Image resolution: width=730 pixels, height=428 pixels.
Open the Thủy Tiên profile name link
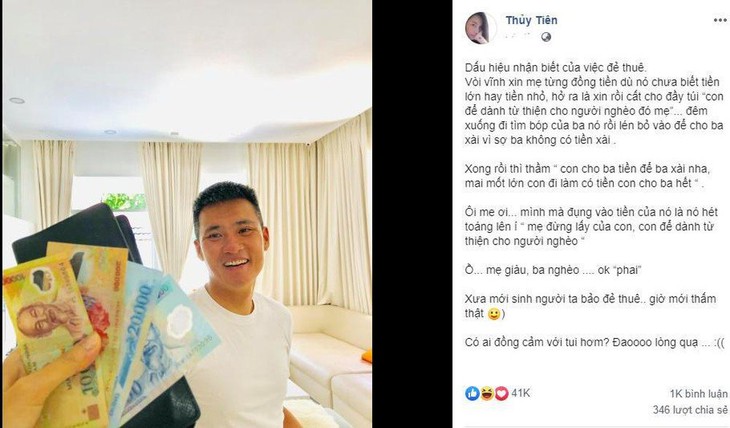pyautogui.click(x=531, y=20)
